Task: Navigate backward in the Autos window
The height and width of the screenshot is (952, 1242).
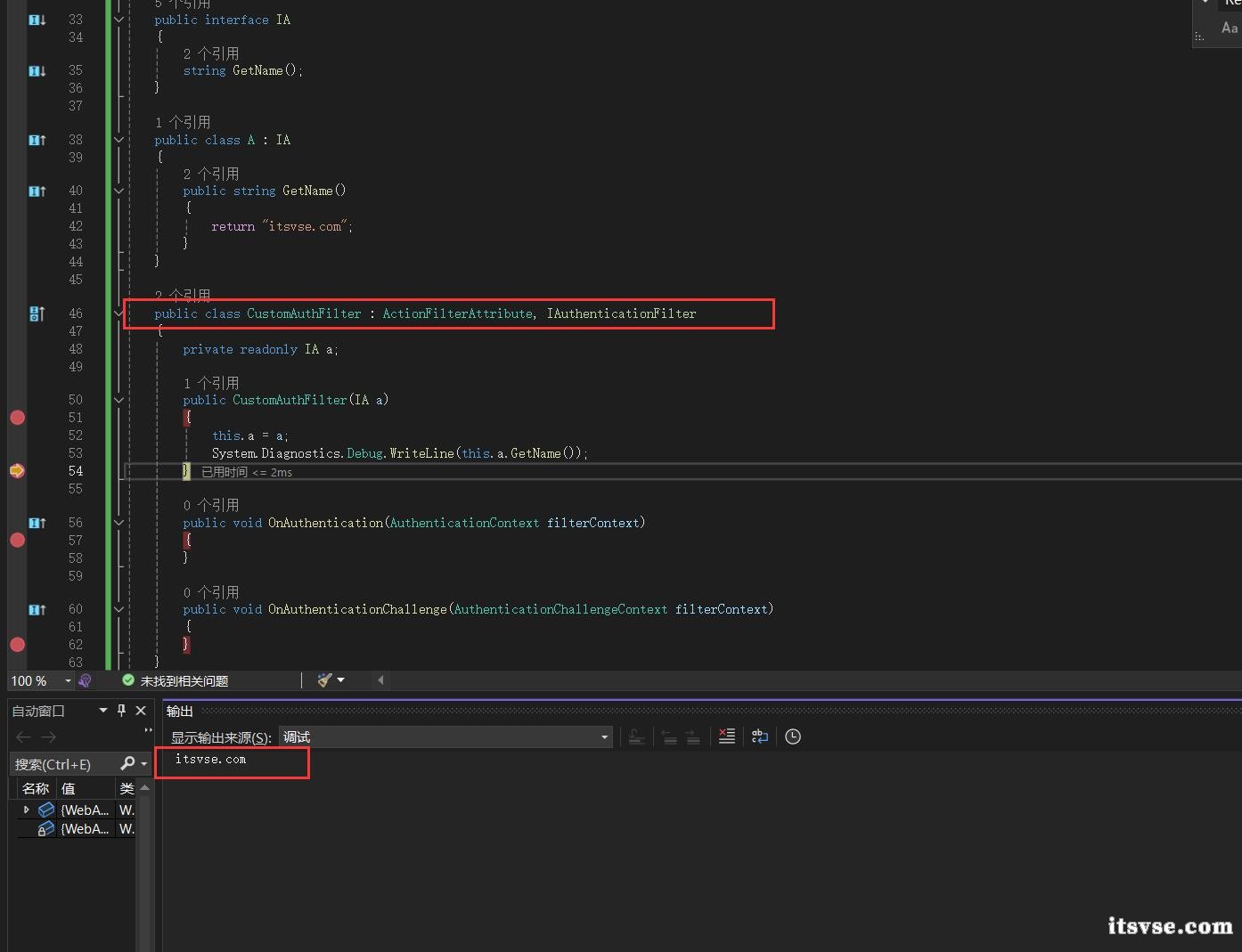Action: pos(24,736)
